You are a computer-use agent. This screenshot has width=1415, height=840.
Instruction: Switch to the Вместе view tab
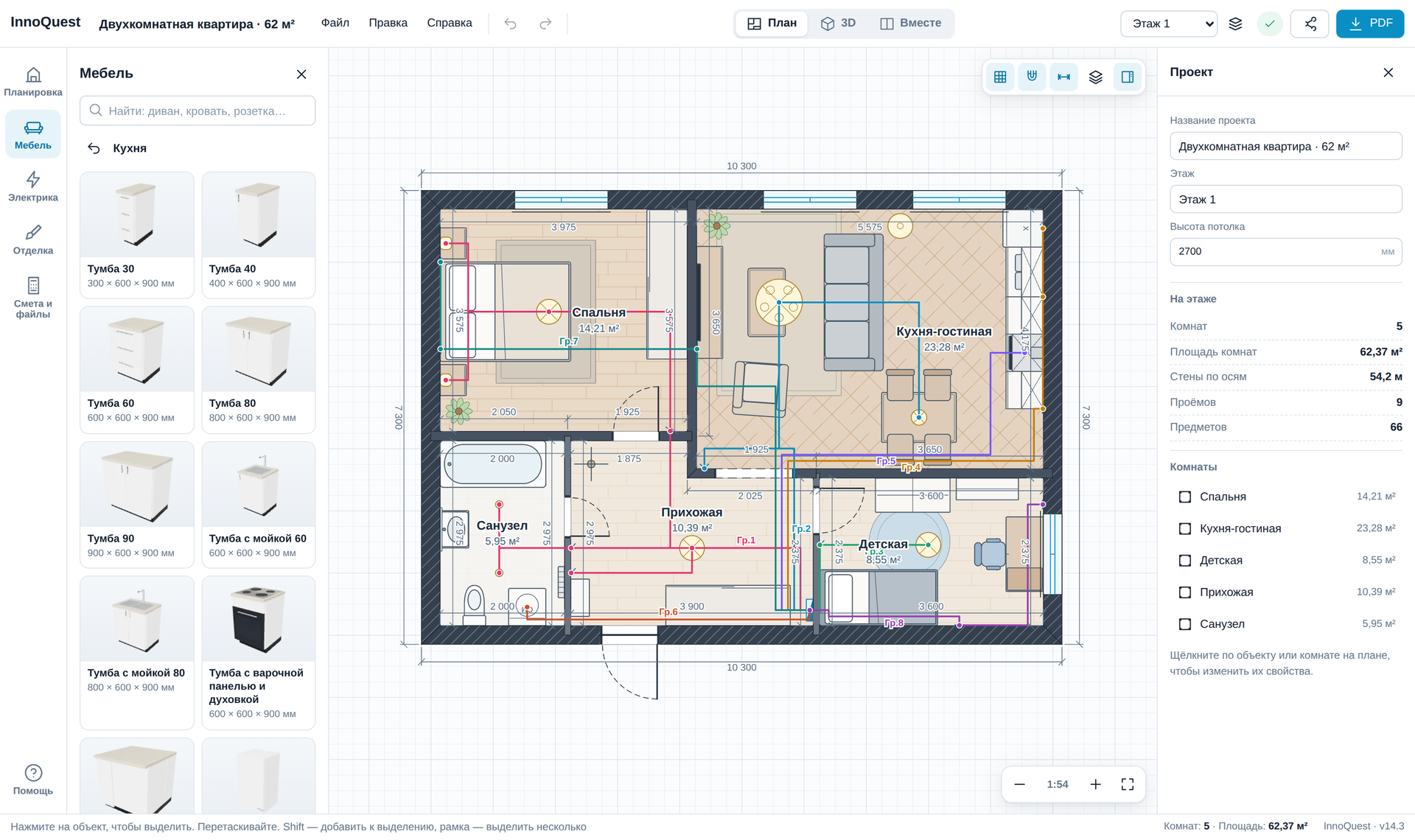tap(911, 23)
